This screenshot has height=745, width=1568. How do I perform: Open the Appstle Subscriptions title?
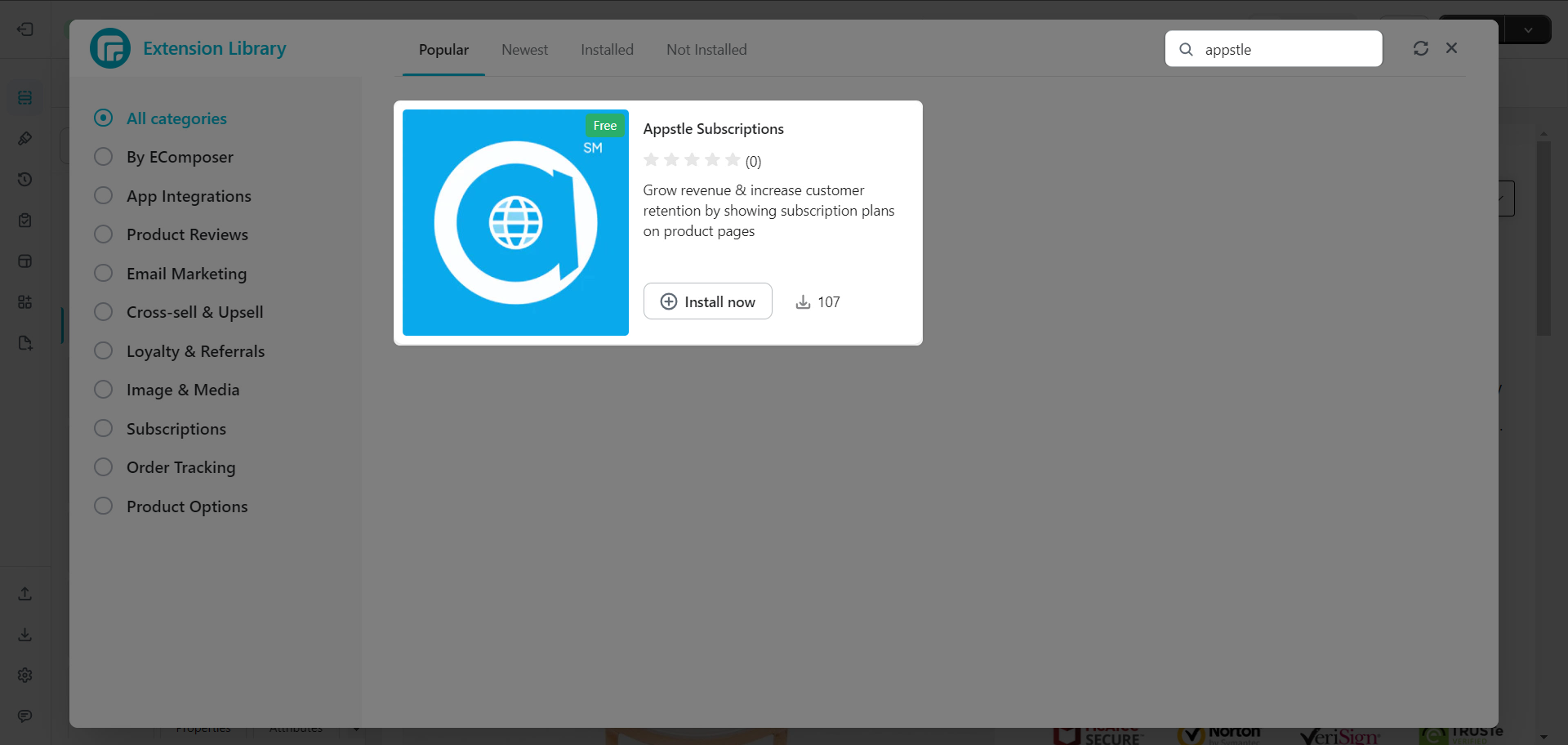pyautogui.click(x=713, y=129)
